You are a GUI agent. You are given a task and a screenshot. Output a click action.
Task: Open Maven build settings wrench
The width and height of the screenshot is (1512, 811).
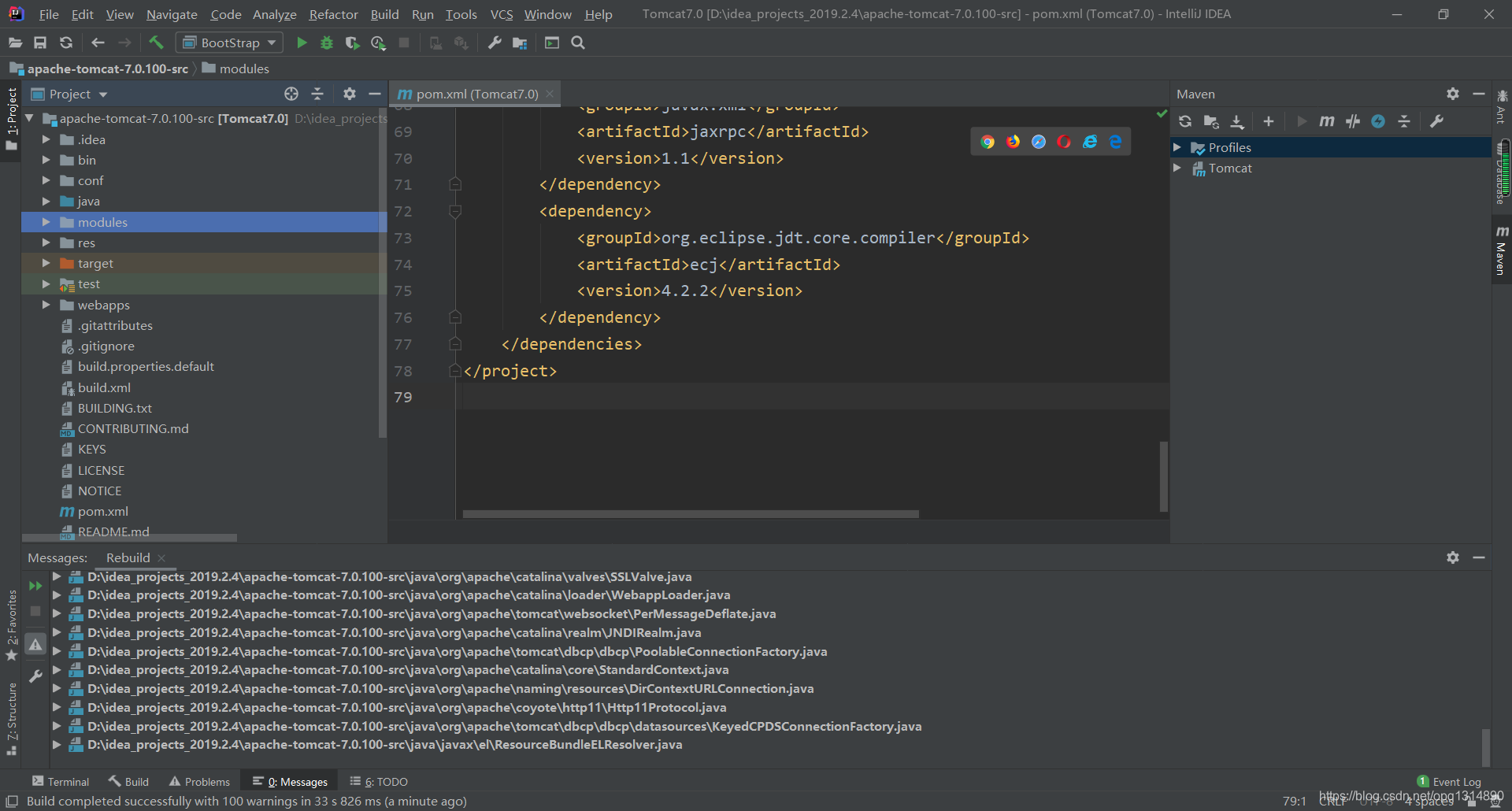(1436, 121)
